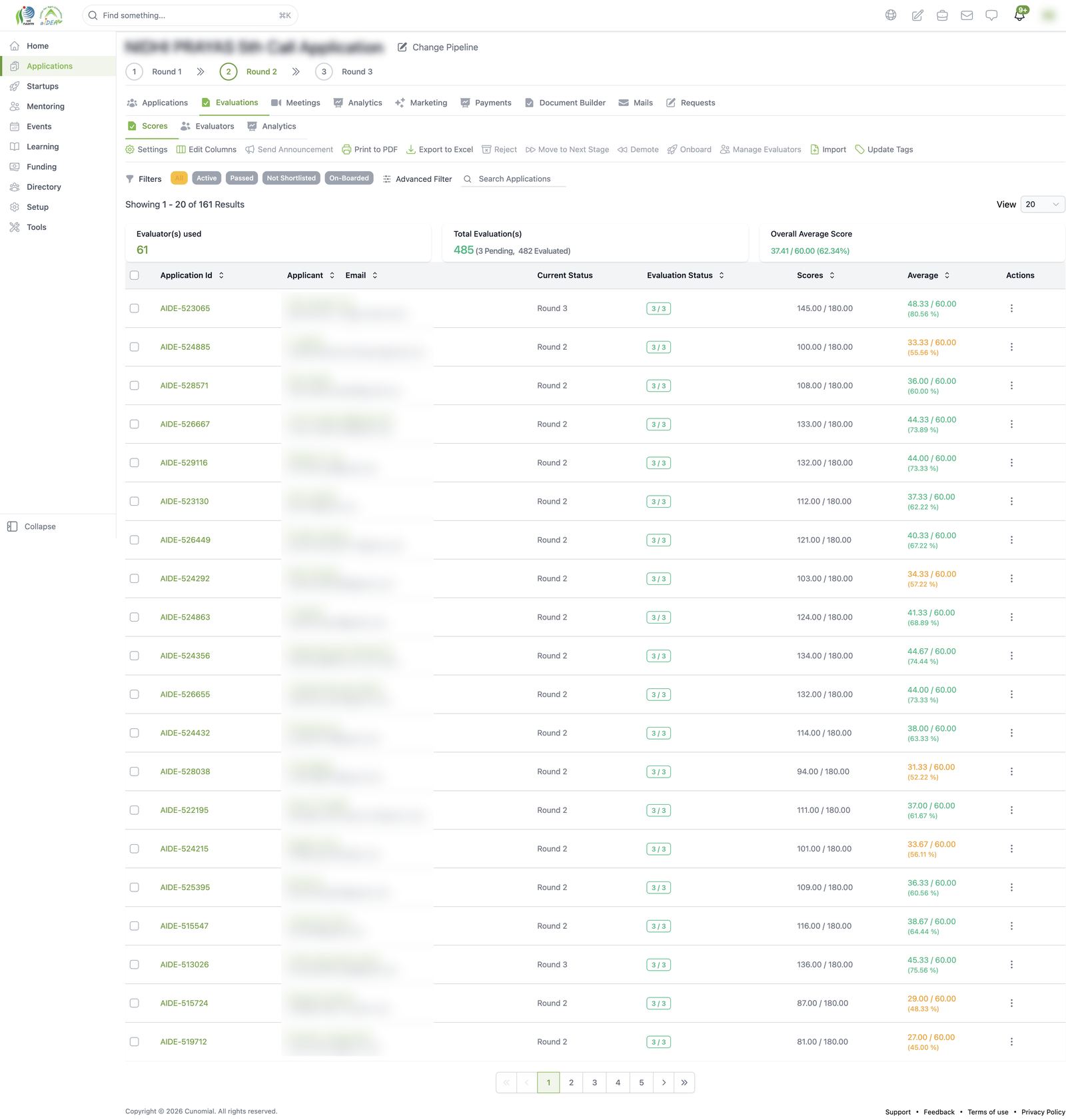Go to Startups in sidebar

tap(43, 87)
